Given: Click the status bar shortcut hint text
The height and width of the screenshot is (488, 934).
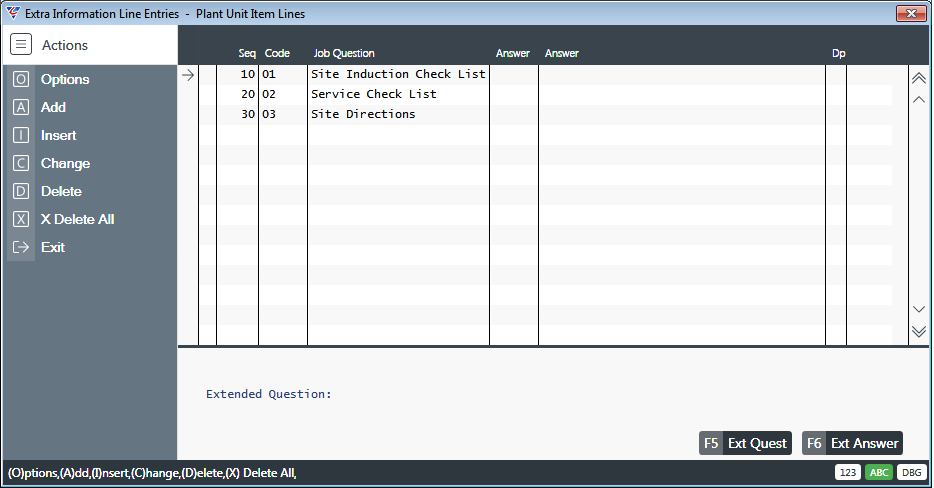Looking at the screenshot, I should [x=152, y=473].
